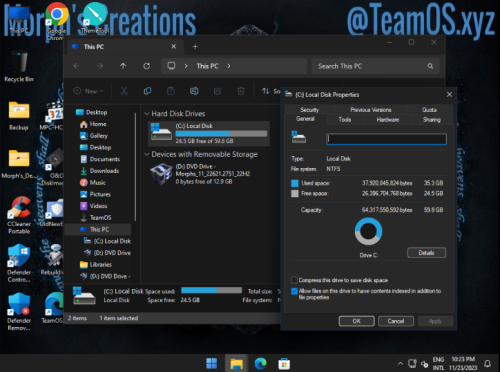Click the Paste icon in Explorer toolbar
Image resolution: width=500 pixels, height=372 pixels.
(171, 91)
